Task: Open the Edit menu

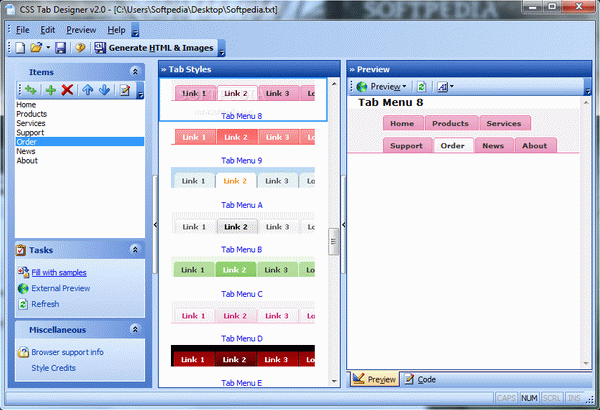Action: click(x=48, y=30)
